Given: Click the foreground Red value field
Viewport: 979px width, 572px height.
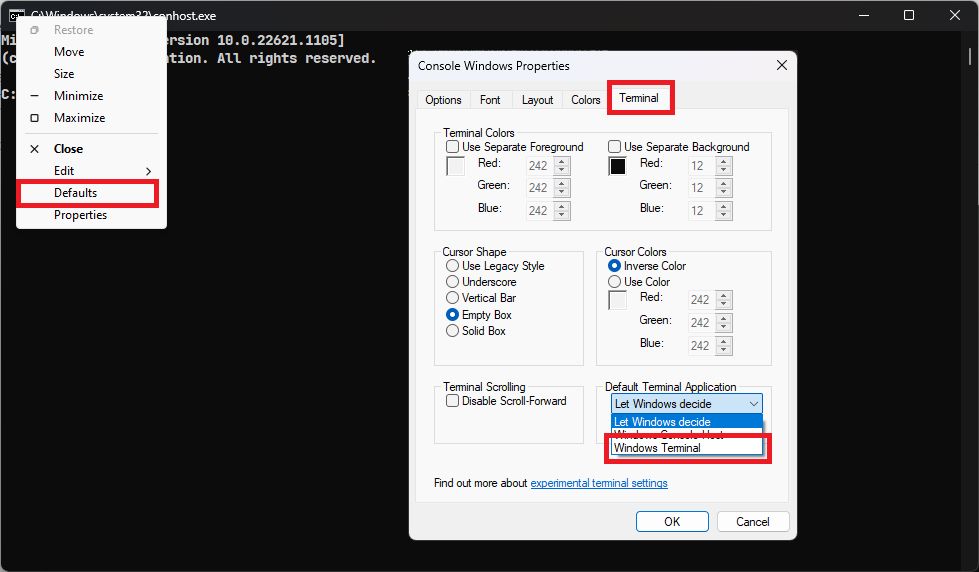Looking at the screenshot, I should (539, 165).
